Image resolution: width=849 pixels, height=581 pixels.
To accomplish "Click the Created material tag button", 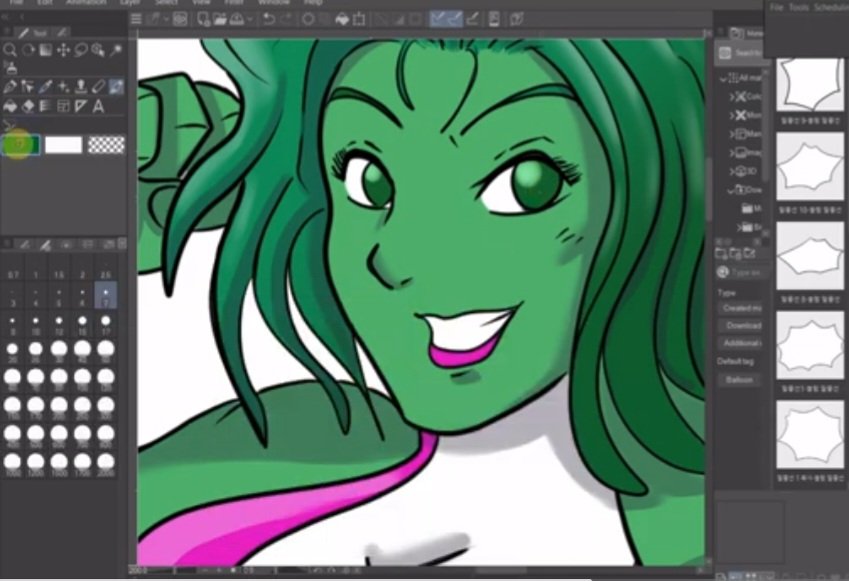I will tap(742, 308).
